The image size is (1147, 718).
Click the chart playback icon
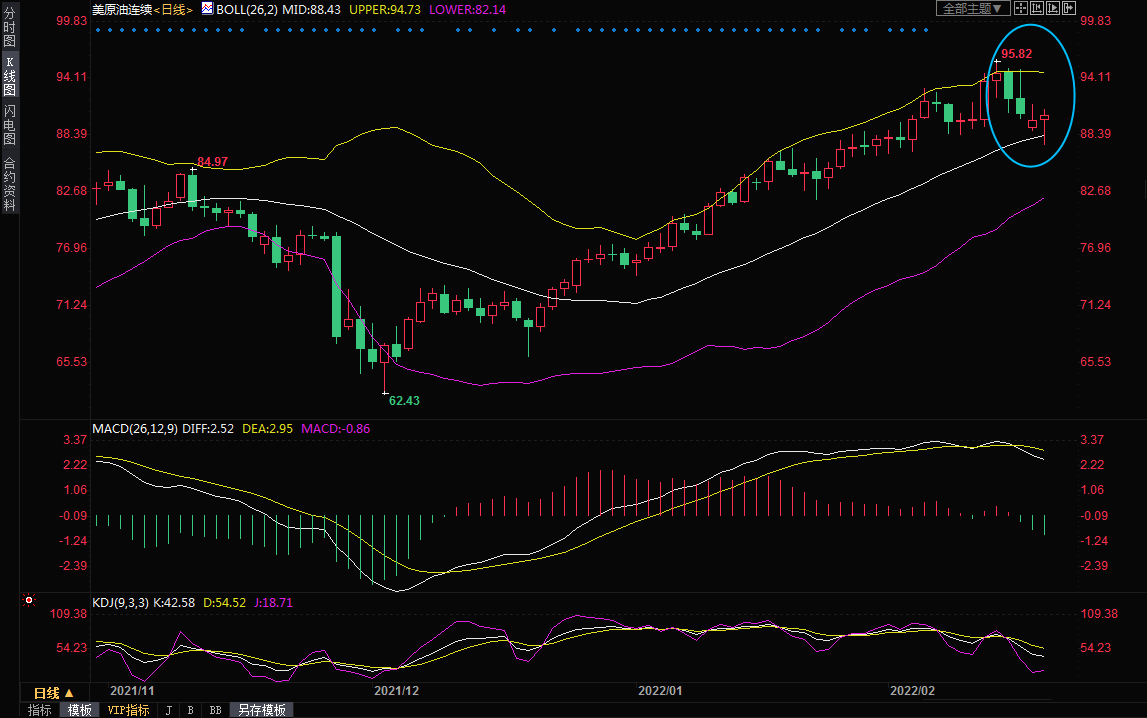click(1053, 8)
